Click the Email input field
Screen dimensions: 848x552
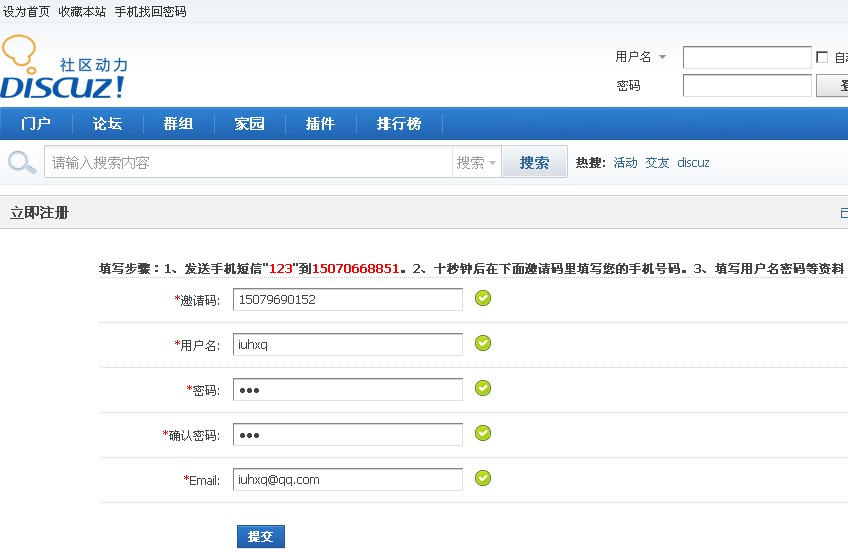pos(348,479)
